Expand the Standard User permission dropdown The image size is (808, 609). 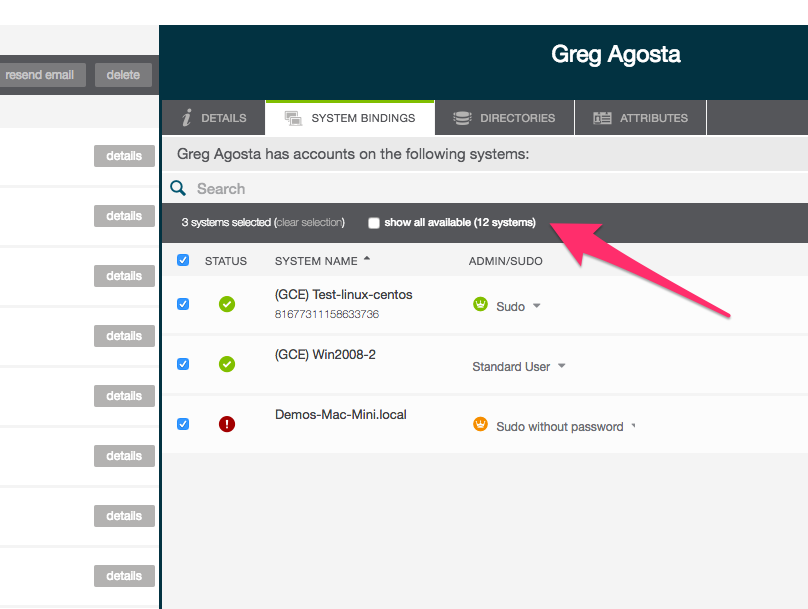(x=562, y=366)
